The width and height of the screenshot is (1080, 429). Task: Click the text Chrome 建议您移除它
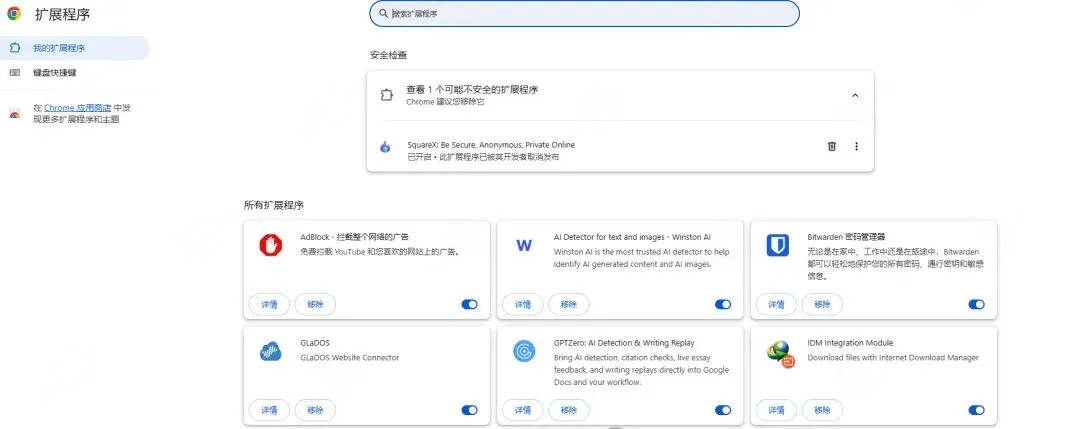(446, 102)
